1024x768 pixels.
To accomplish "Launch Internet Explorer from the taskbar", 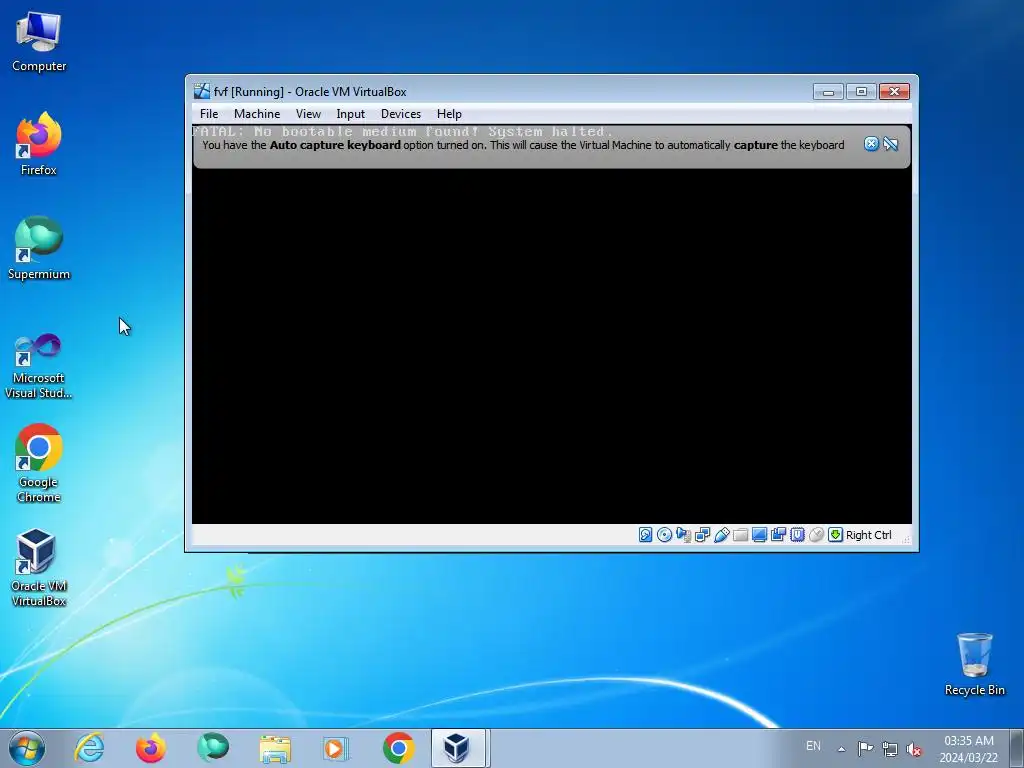I will [89, 748].
